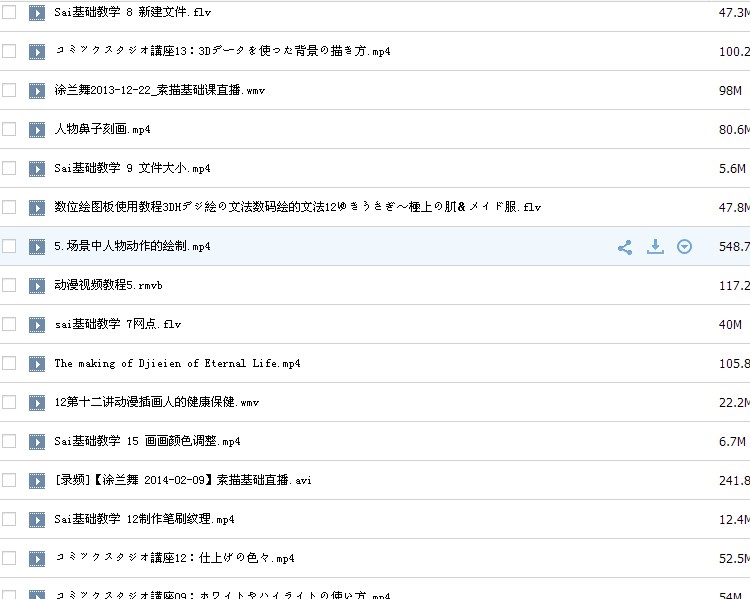Click the video icon for Sai基础教学 12制作笔刷纹理.mp4
The width and height of the screenshot is (750, 599).
click(37, 519)
